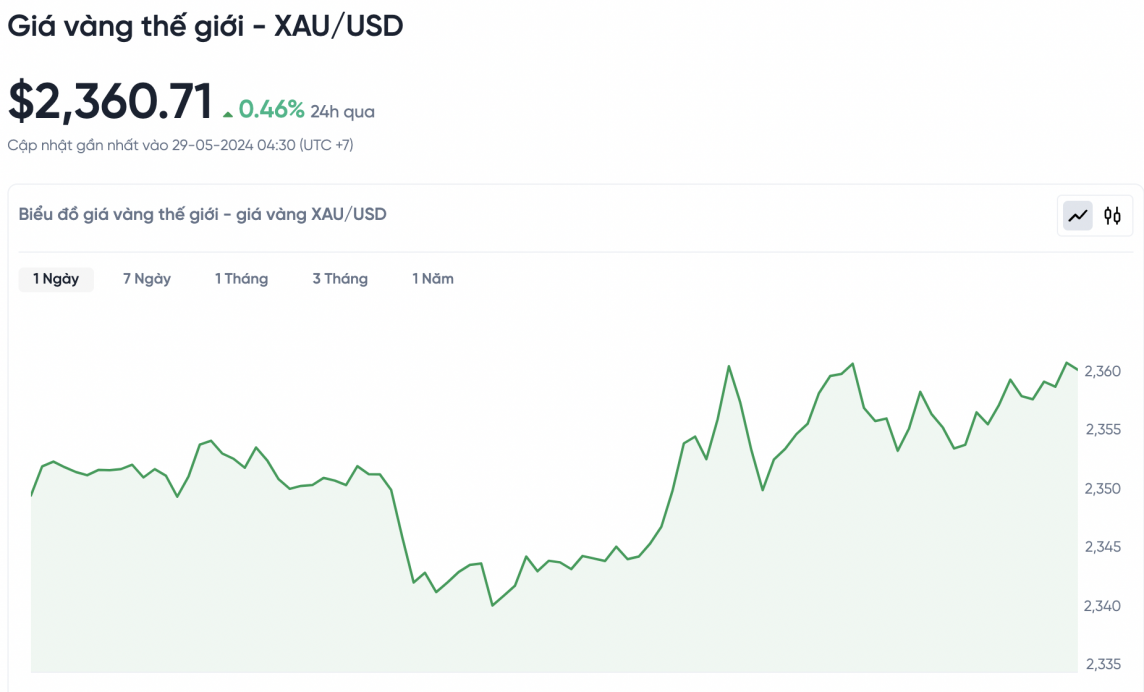Show the 7 Ngày chart range
This screenshot has width=1144, height=692.
click(147, 279)
